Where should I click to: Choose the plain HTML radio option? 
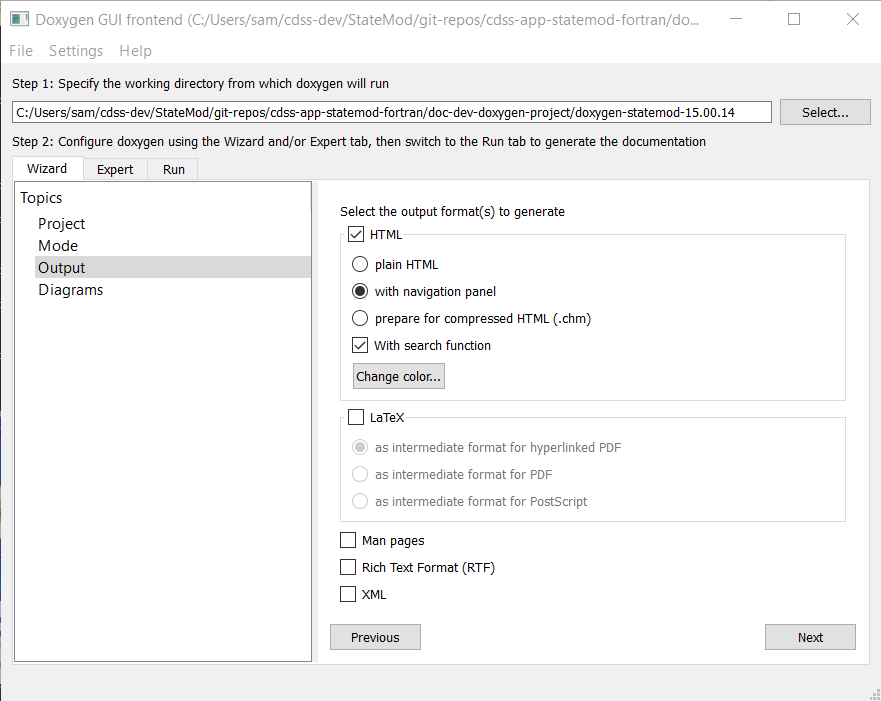tap(360, 265)
